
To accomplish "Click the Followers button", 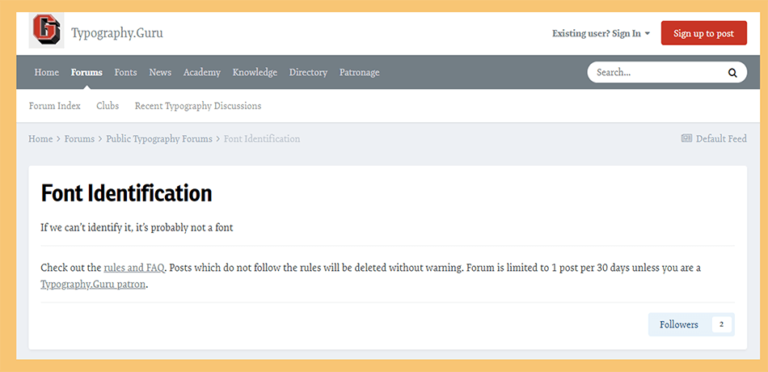I will pos(691,324).
